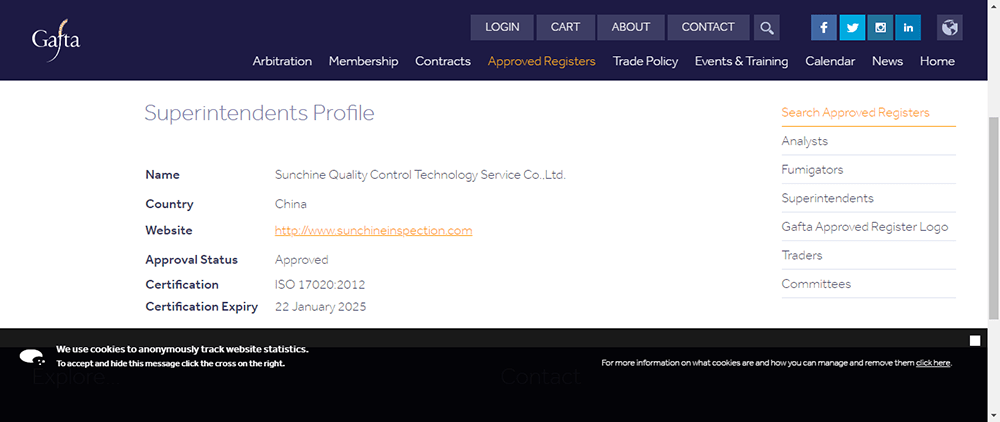This screenshot has height=422, width=1000.
Task: Click the cookie info 'click here' link
Action: click(x=933, y=363)
